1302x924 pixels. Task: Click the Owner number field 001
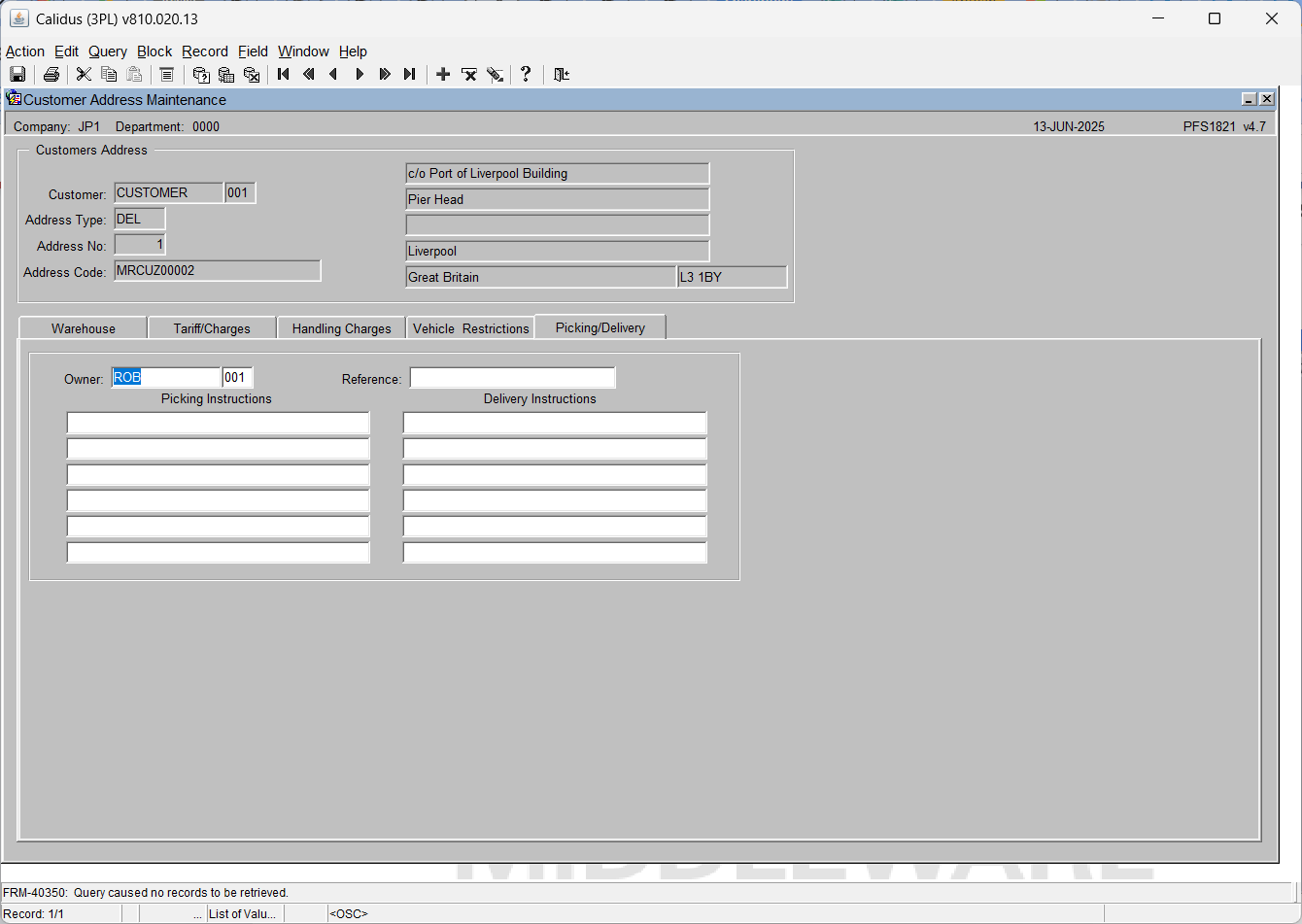(x=237, y=377)
